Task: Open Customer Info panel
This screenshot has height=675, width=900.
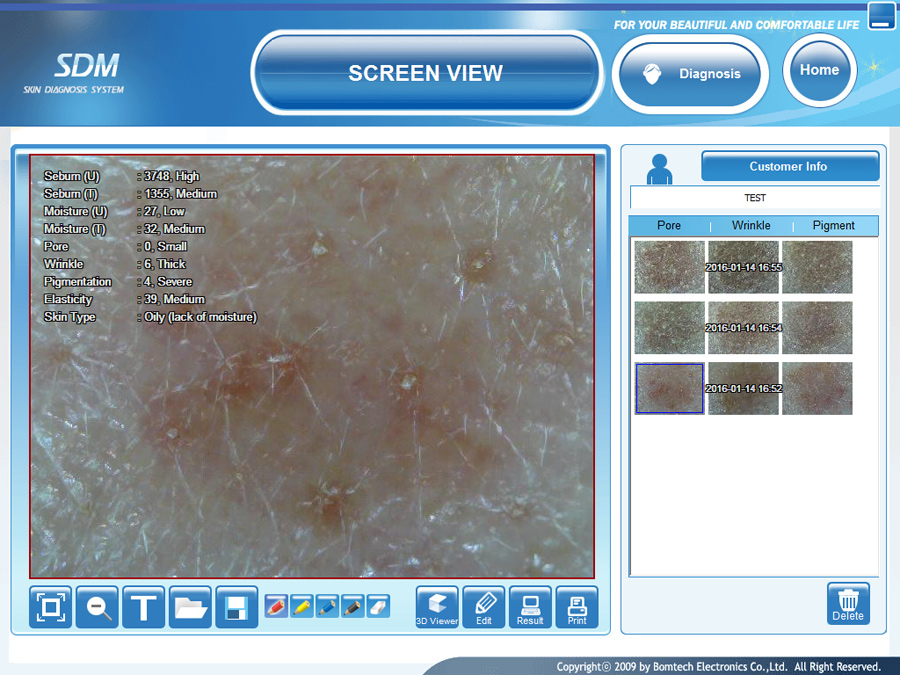Action: 789,167
